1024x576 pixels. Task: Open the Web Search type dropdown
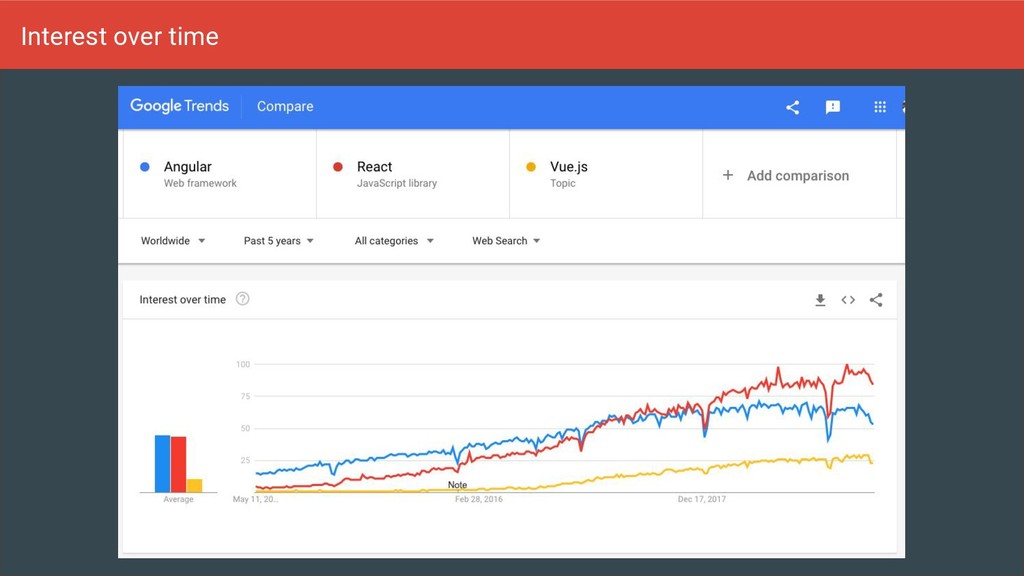(x=506, y=241)
